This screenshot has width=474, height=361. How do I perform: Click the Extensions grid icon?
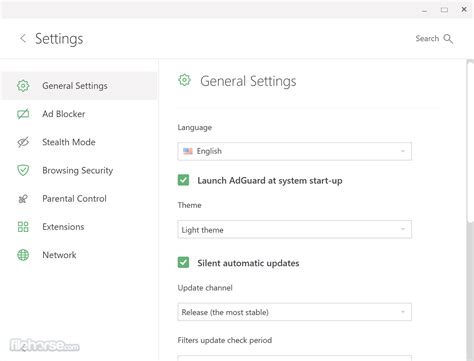(23, 227)
